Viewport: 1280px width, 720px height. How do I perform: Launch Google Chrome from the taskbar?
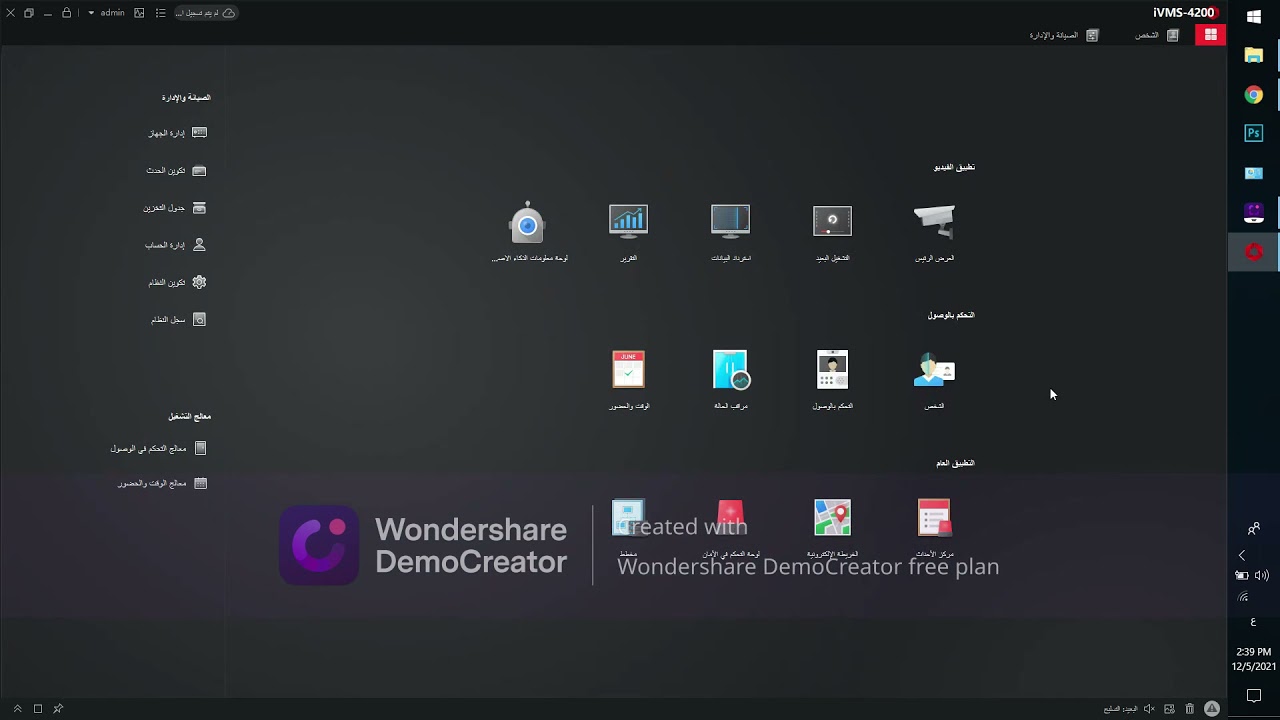1254,95
